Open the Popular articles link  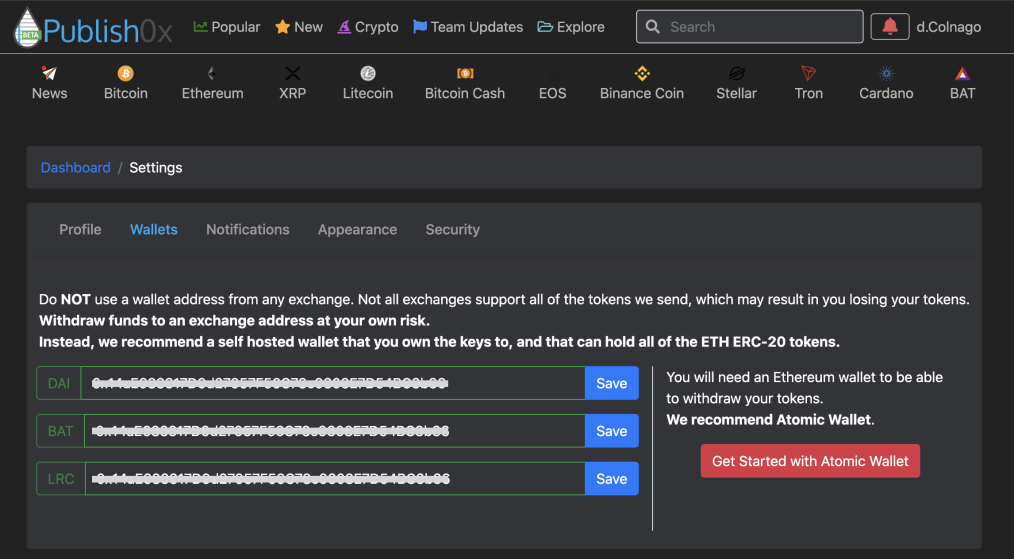(x=235, y=27)
